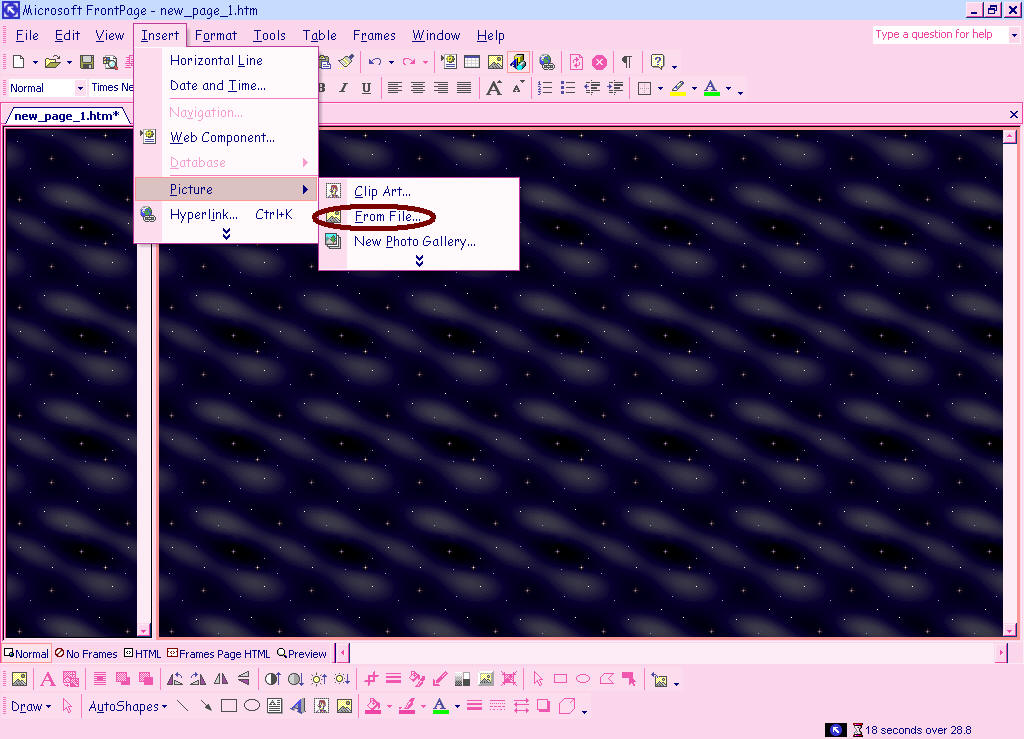The width and height of the screenshot is (1024, 739).
Task: Open the Normal style dropdown
Action: pyautogui.click(x=80, y=87)
